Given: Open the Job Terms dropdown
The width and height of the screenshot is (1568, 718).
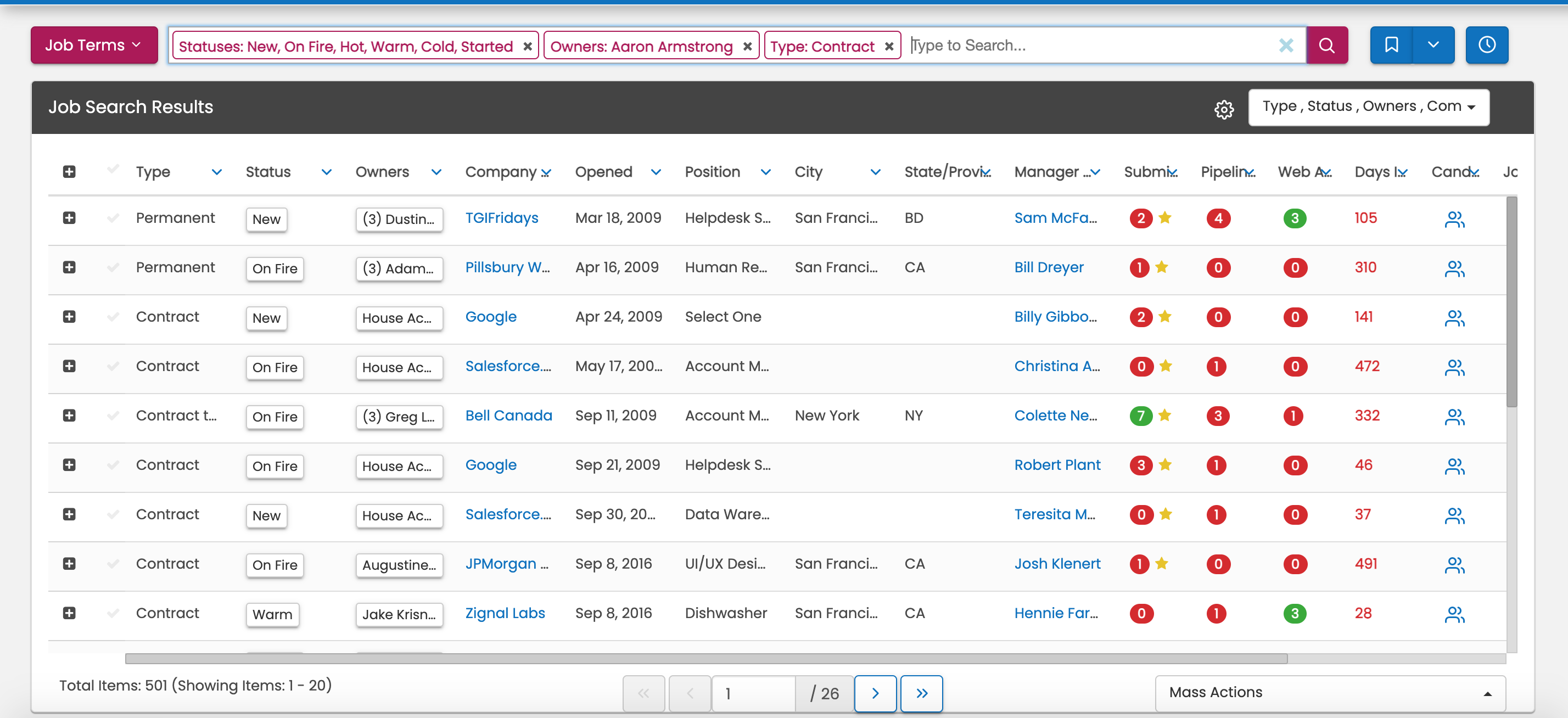Looking at the screenshot, I should click(94, 46).
